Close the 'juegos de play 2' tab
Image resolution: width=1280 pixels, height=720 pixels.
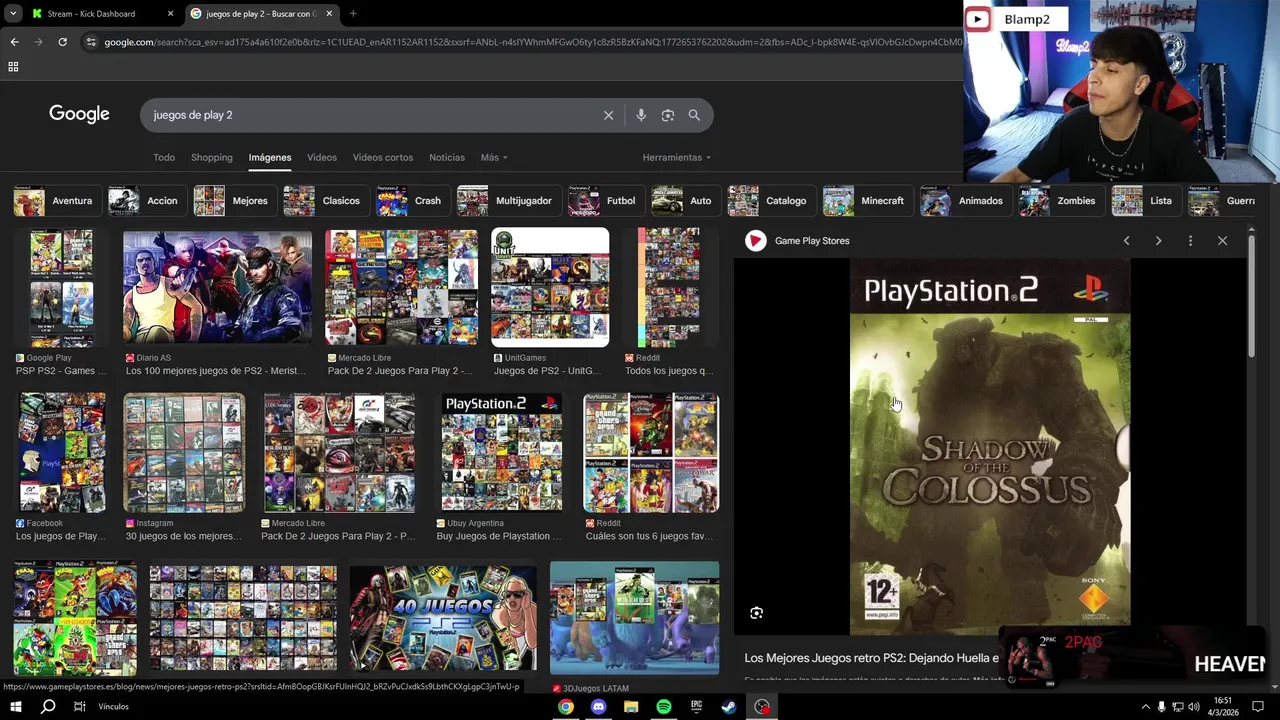click(329, 14)
